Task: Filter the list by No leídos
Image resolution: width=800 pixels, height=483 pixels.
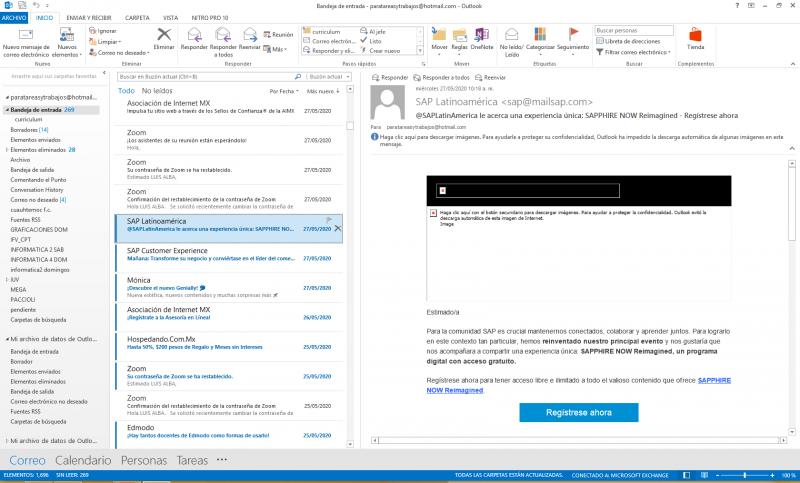Action: click(155, 91)
